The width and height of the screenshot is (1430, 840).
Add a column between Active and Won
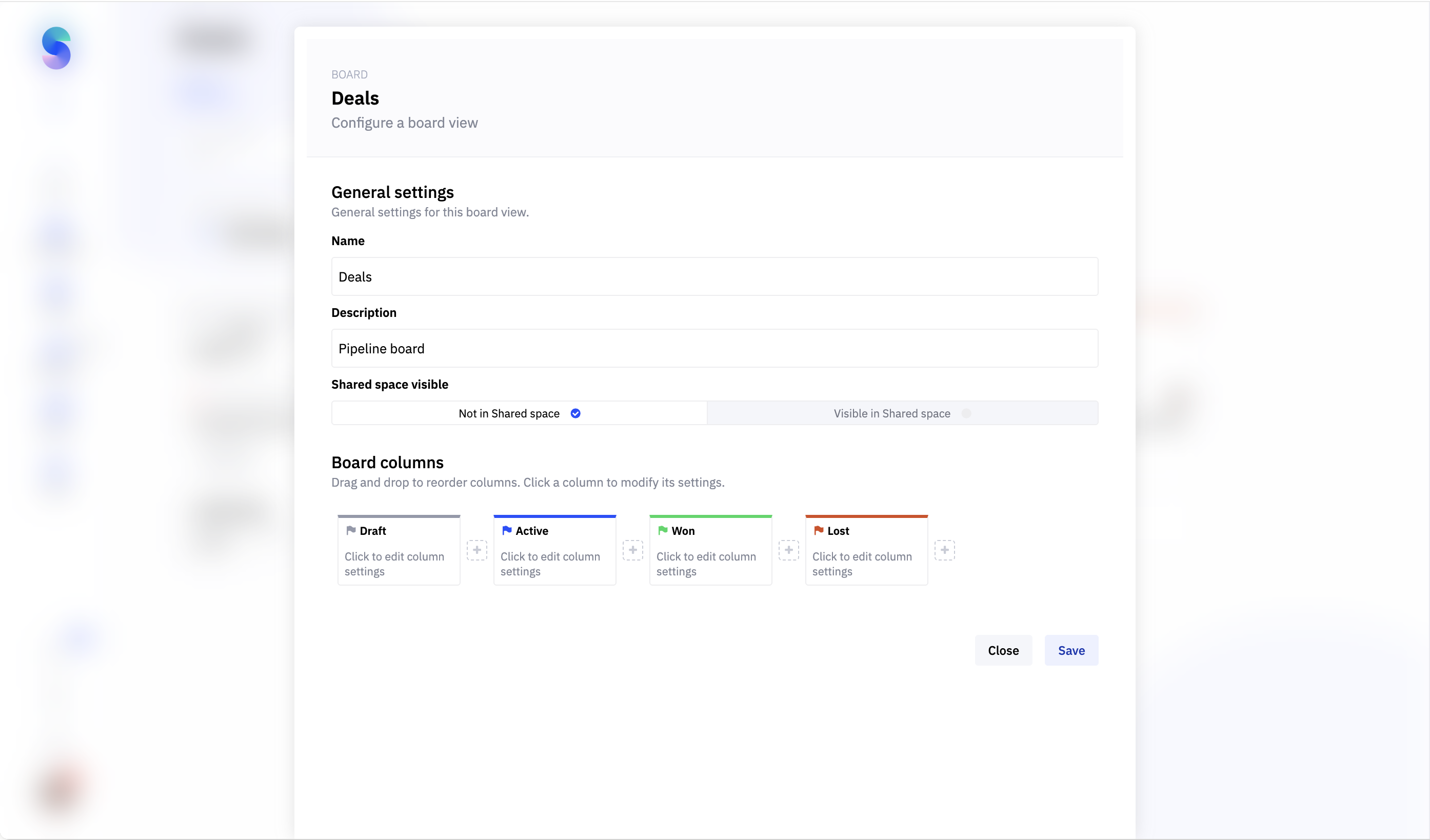pyautogui.click(x=633, y=550)
